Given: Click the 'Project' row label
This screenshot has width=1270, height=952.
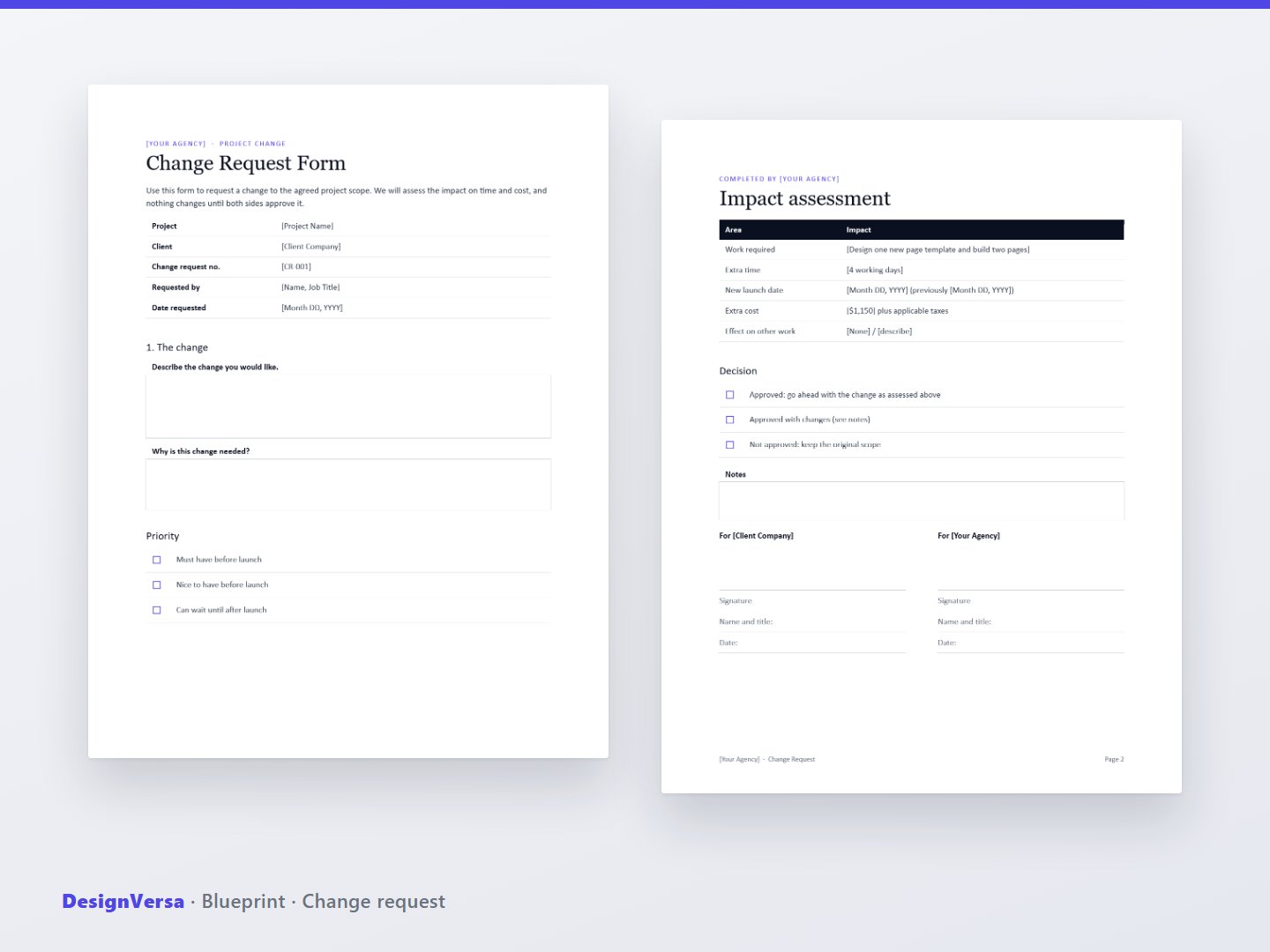Looking at the screenshot, I should coord(164,227).
